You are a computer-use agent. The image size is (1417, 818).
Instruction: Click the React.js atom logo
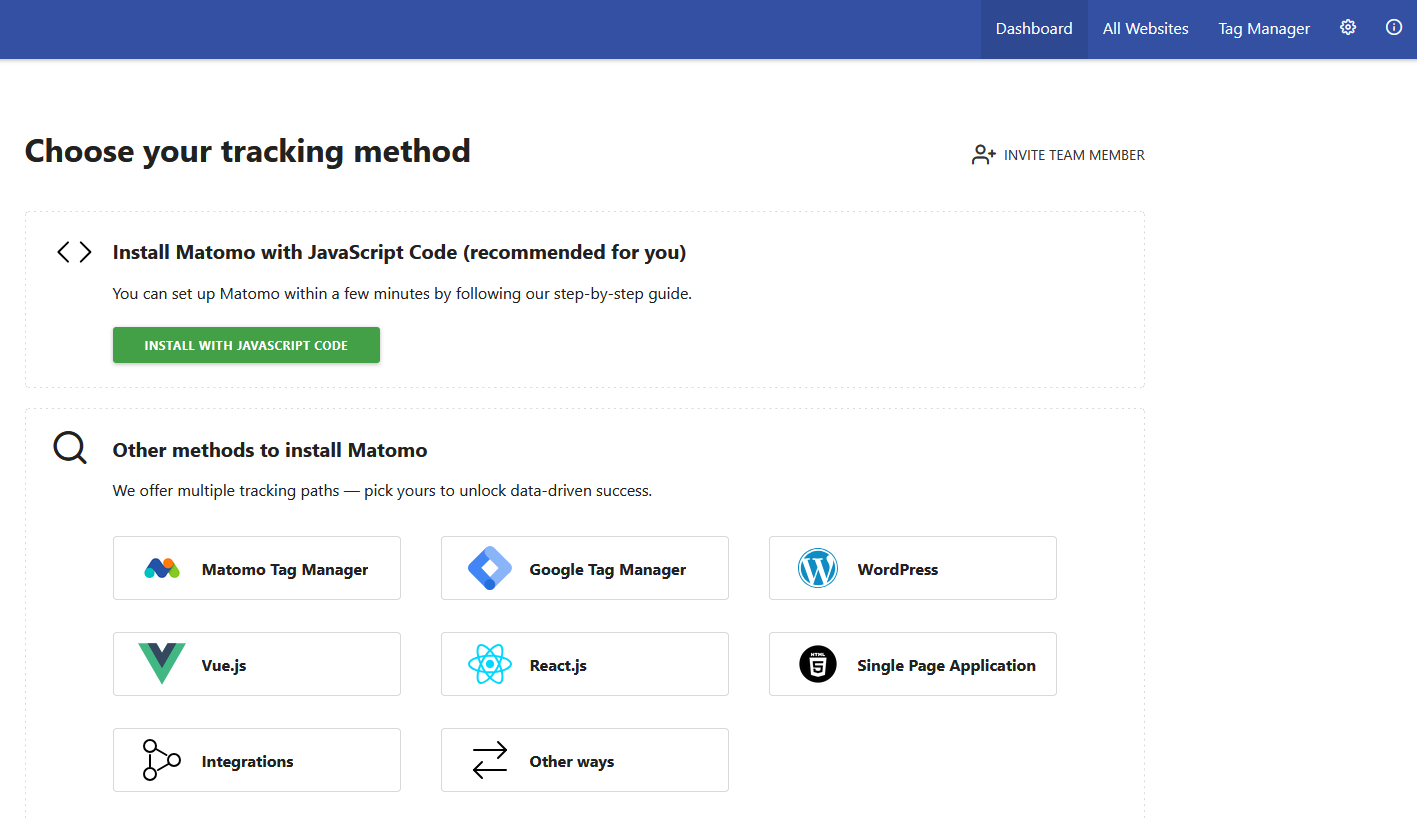tap(490, 664)
